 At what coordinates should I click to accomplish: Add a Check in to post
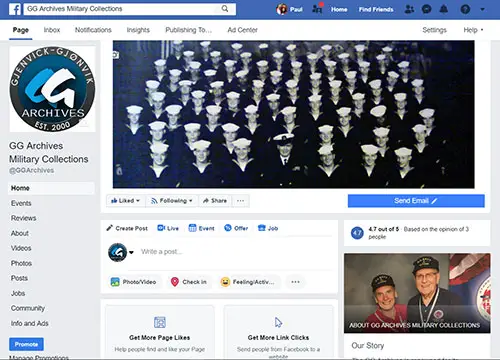click(189, 282)
